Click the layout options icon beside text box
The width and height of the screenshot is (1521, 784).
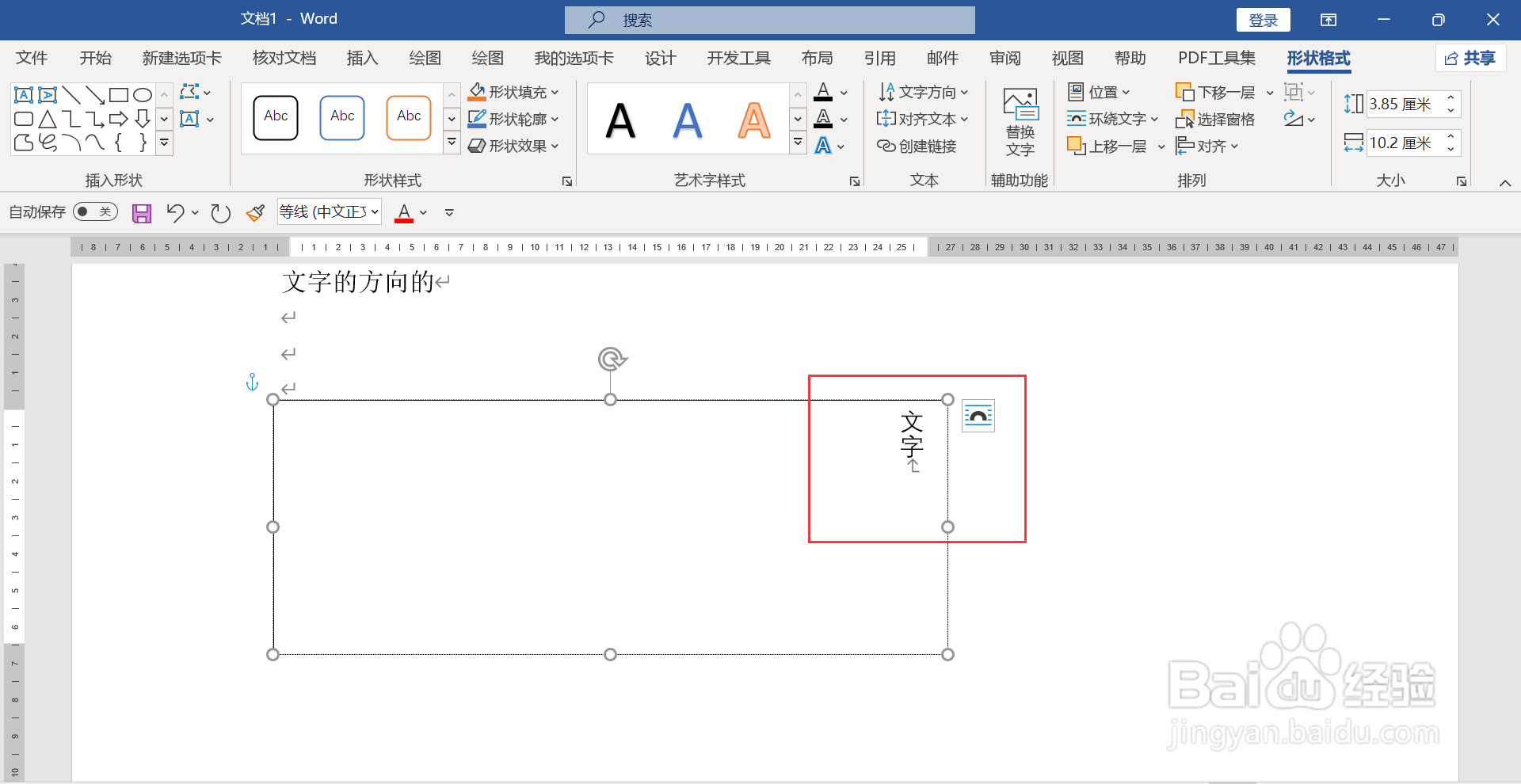(978, 415)
